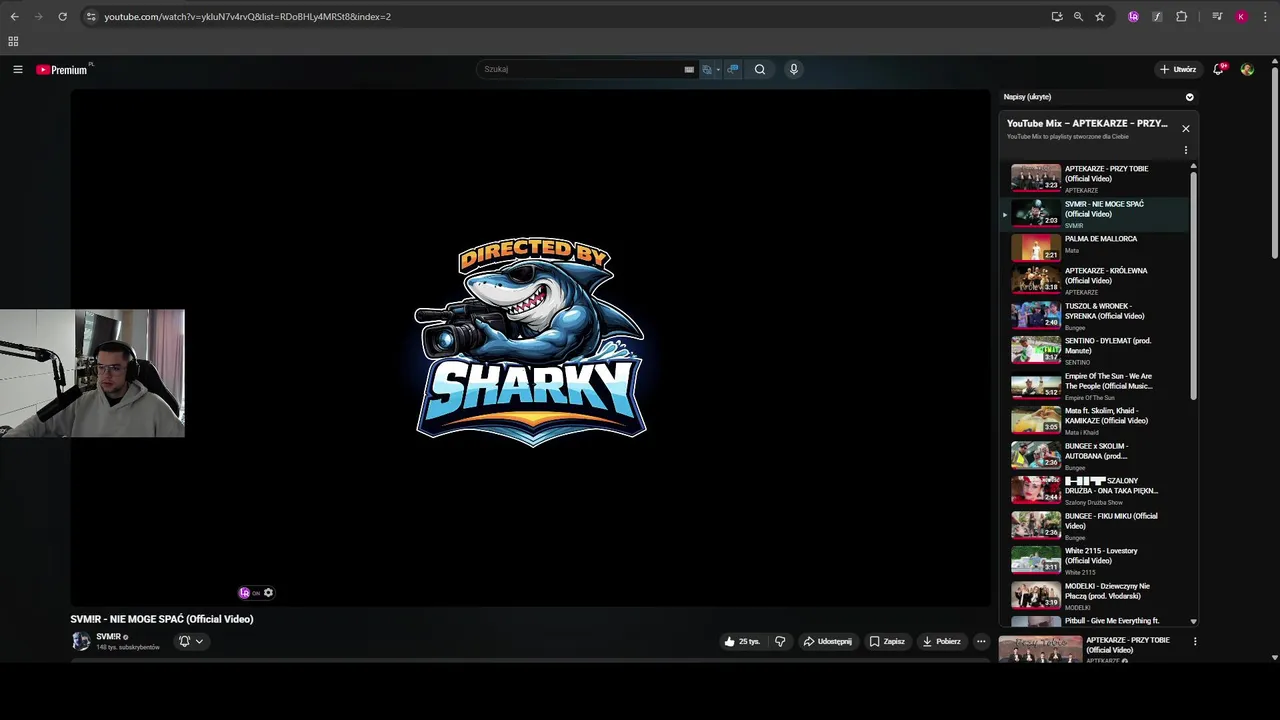
Task: Click the comment search extension icon
Action: click(x=733, y=69)
